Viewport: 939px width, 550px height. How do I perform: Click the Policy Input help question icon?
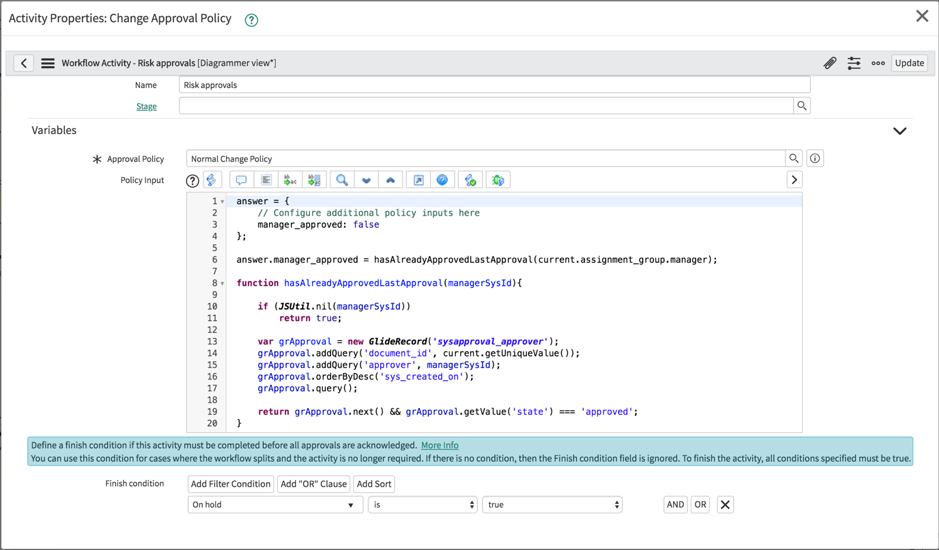(192, 180)
